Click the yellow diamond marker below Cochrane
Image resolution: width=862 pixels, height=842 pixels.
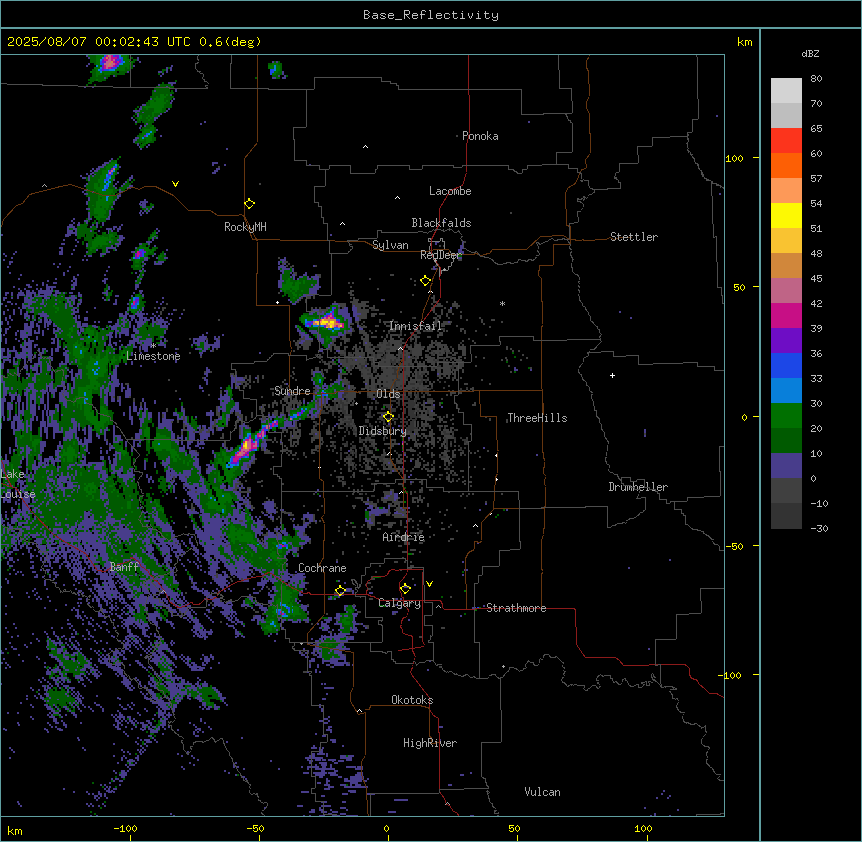click(340, 591)
